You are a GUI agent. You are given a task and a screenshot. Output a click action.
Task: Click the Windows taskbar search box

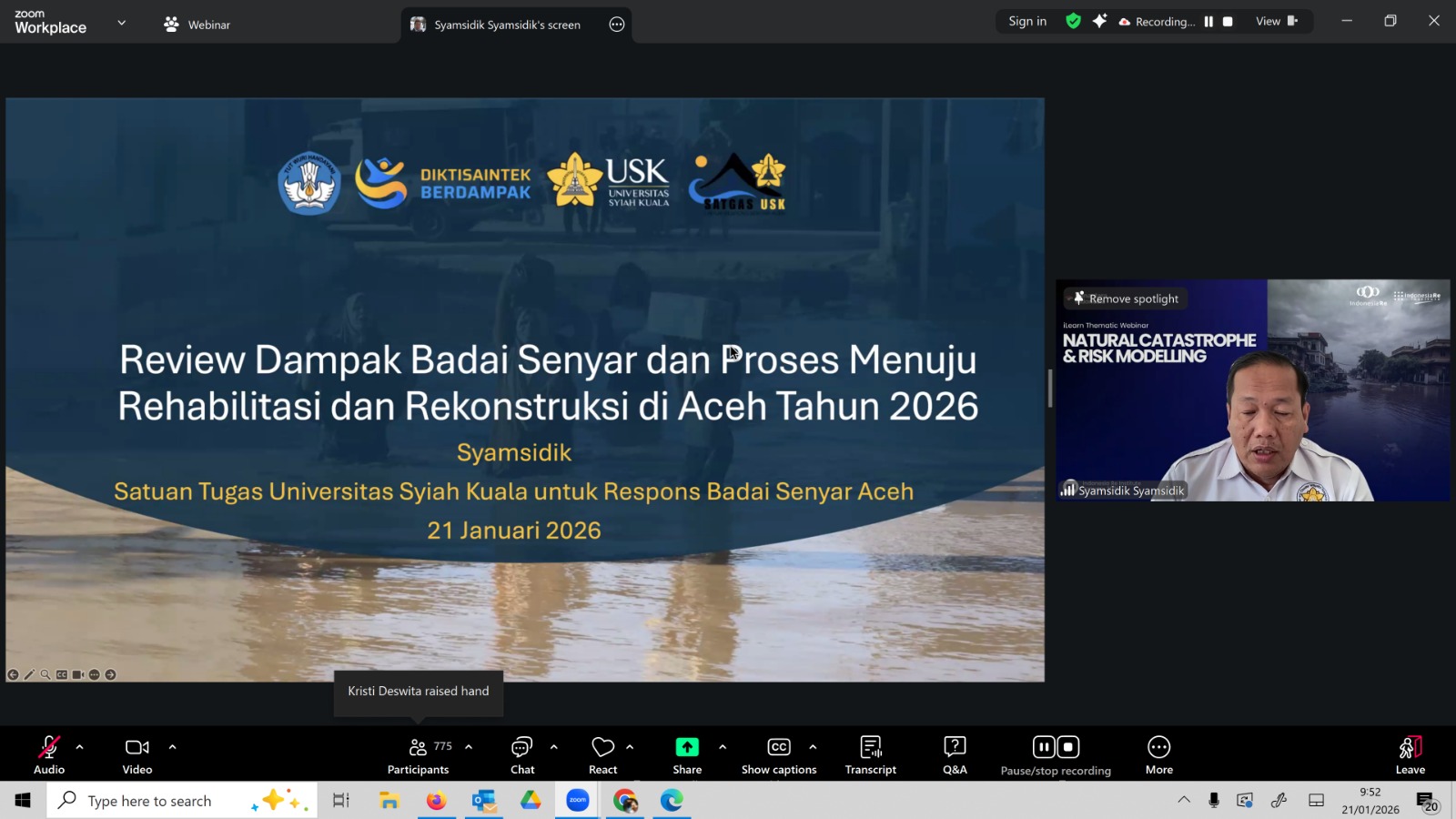pyautogui.click(x=182, y=801)
